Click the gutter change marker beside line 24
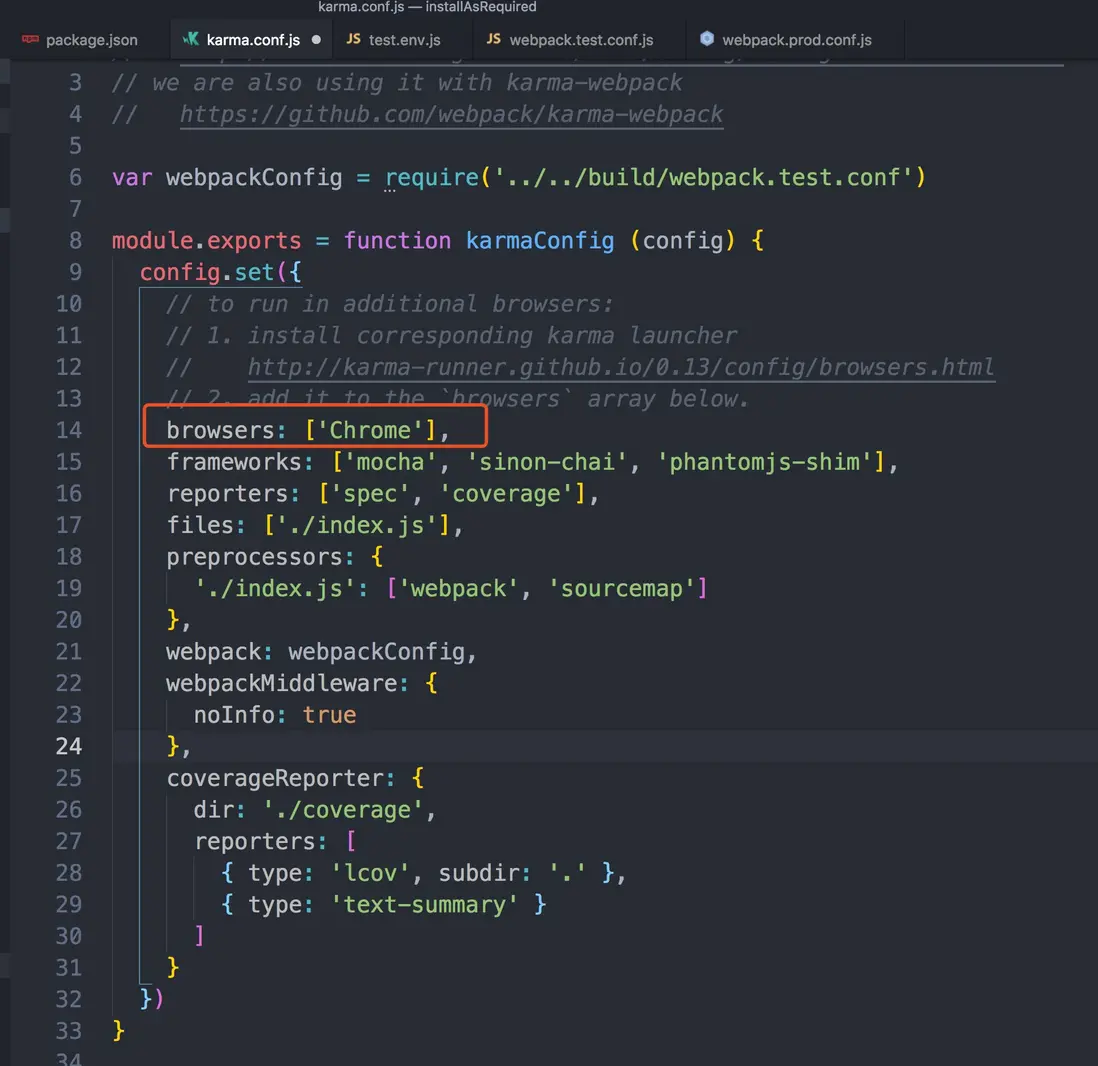This screenshot has height=1066, width=1098. (x=4, y=746)
